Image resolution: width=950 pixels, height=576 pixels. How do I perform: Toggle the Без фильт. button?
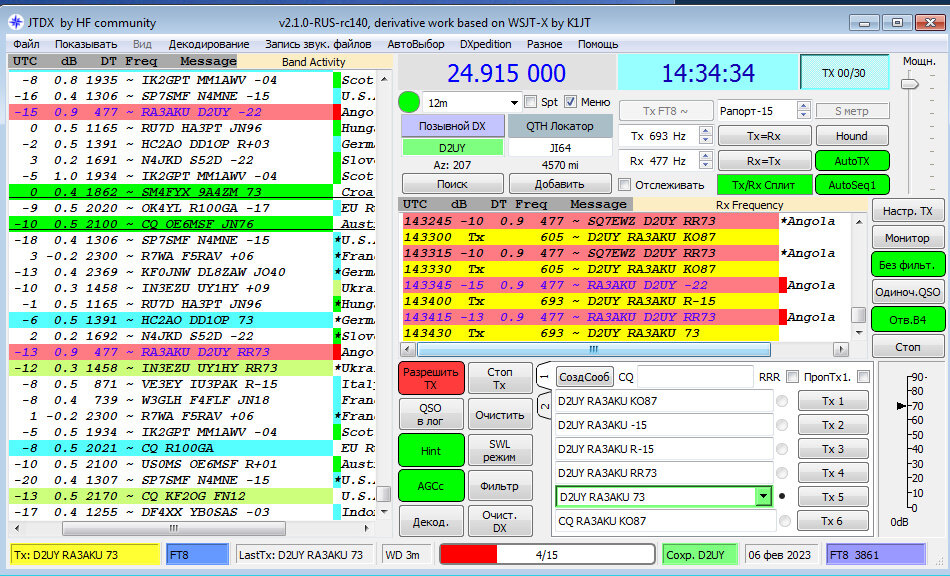coord(908,265)
